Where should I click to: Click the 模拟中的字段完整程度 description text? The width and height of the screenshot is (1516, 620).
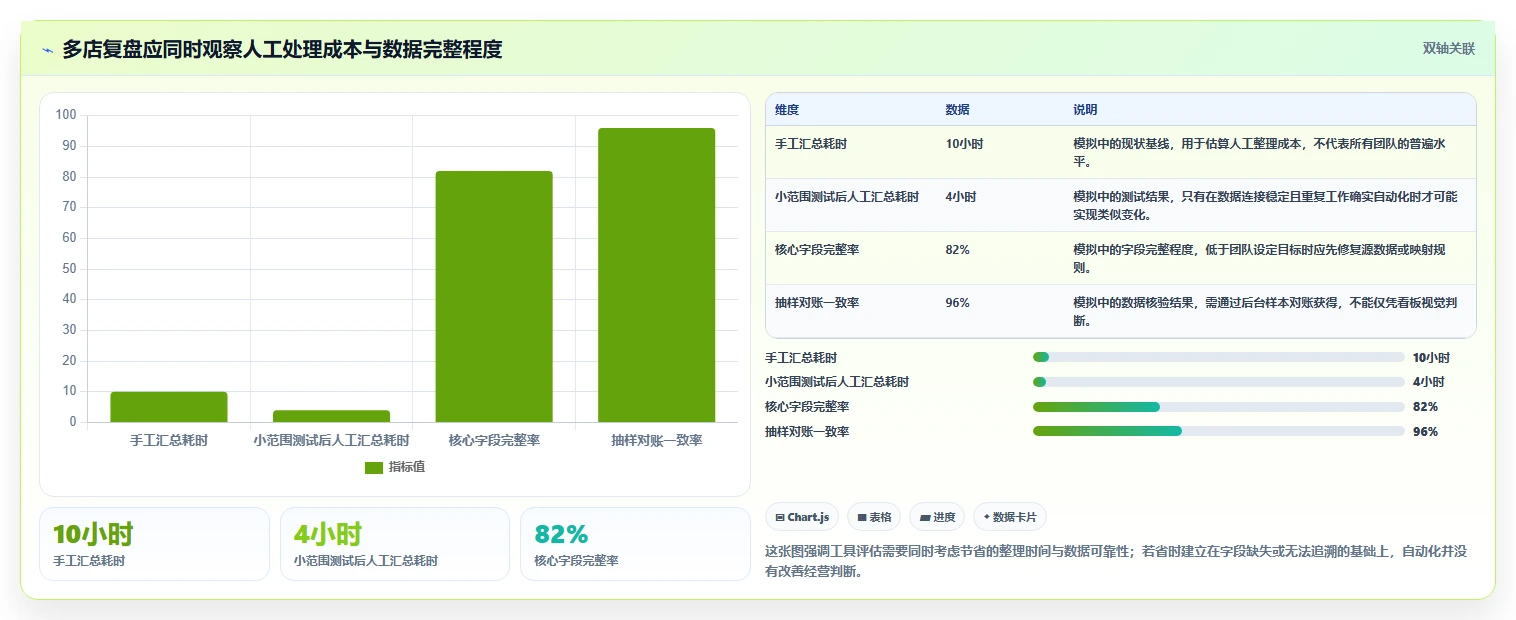(x=1259, y=258)
